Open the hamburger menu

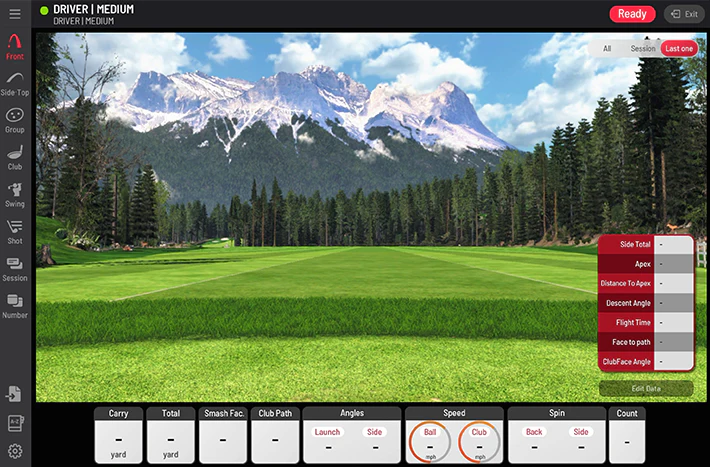coord(14,14)
